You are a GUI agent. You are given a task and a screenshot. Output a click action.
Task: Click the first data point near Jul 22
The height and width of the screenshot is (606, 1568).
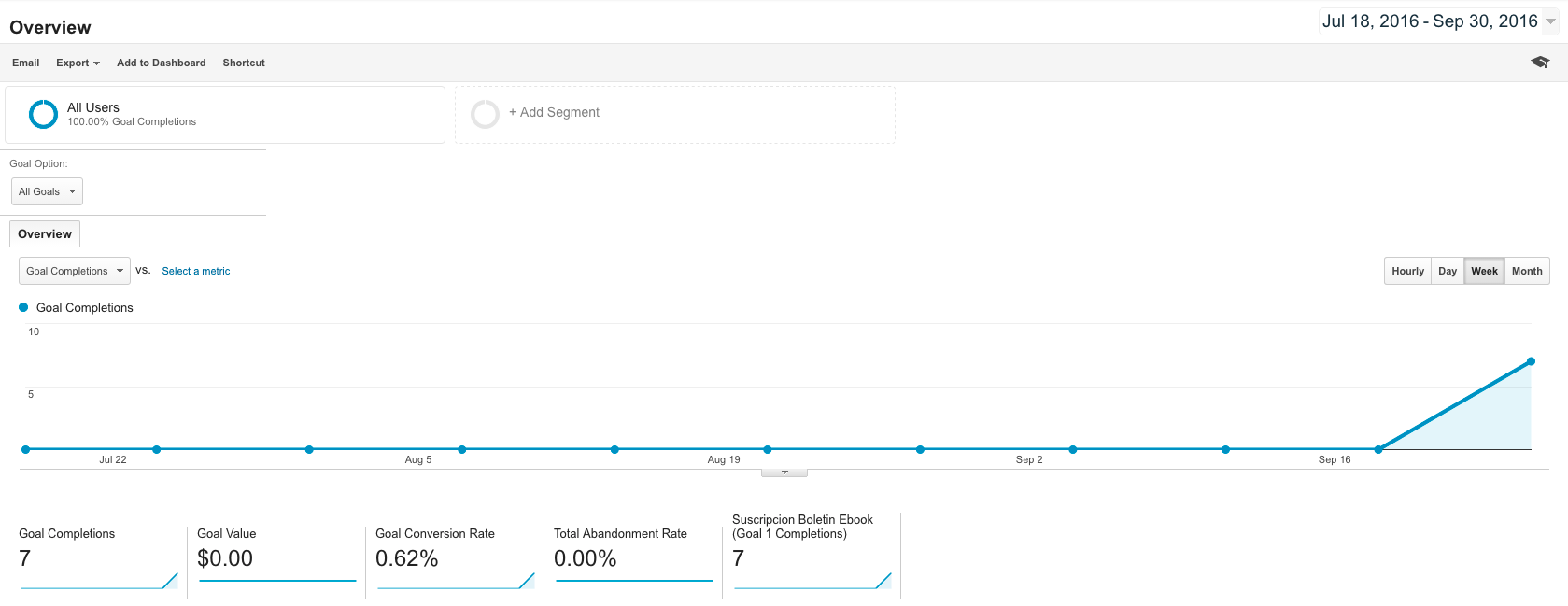coord(26,449)
